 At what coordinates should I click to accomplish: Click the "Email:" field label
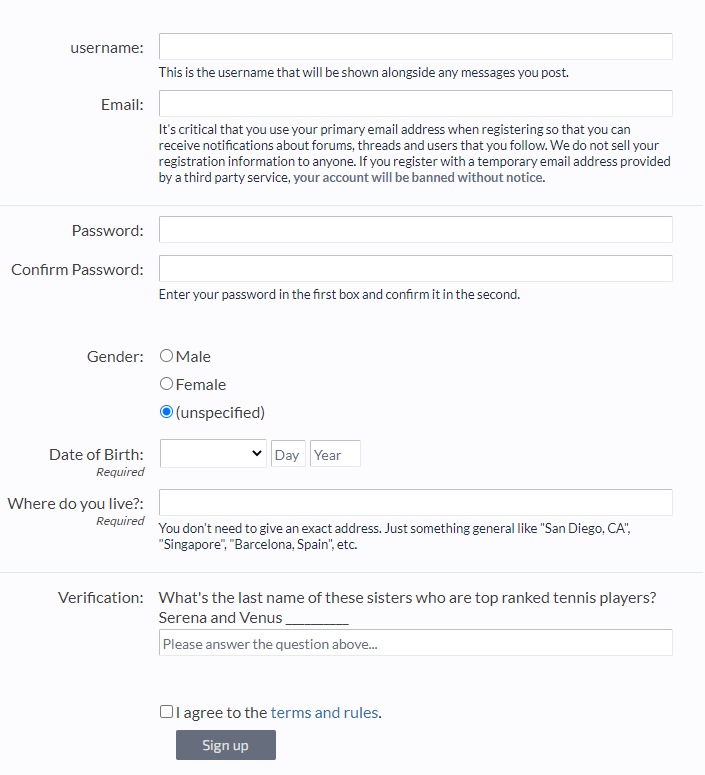click(122, 104)
